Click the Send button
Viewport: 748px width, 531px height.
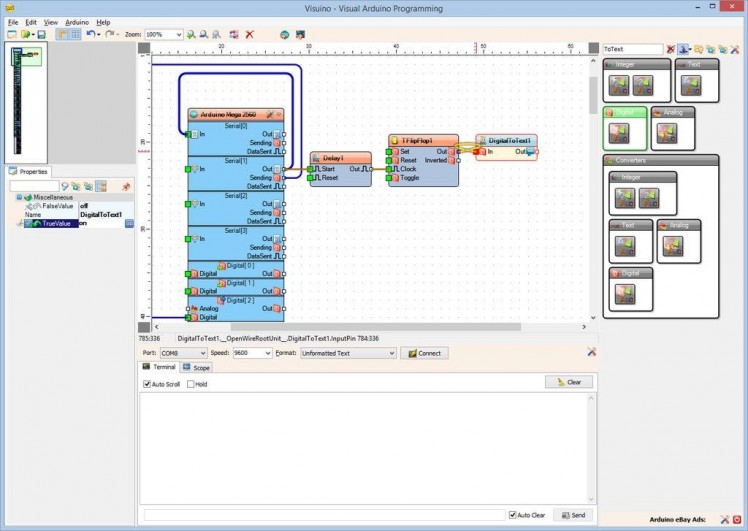pos(573,515)
